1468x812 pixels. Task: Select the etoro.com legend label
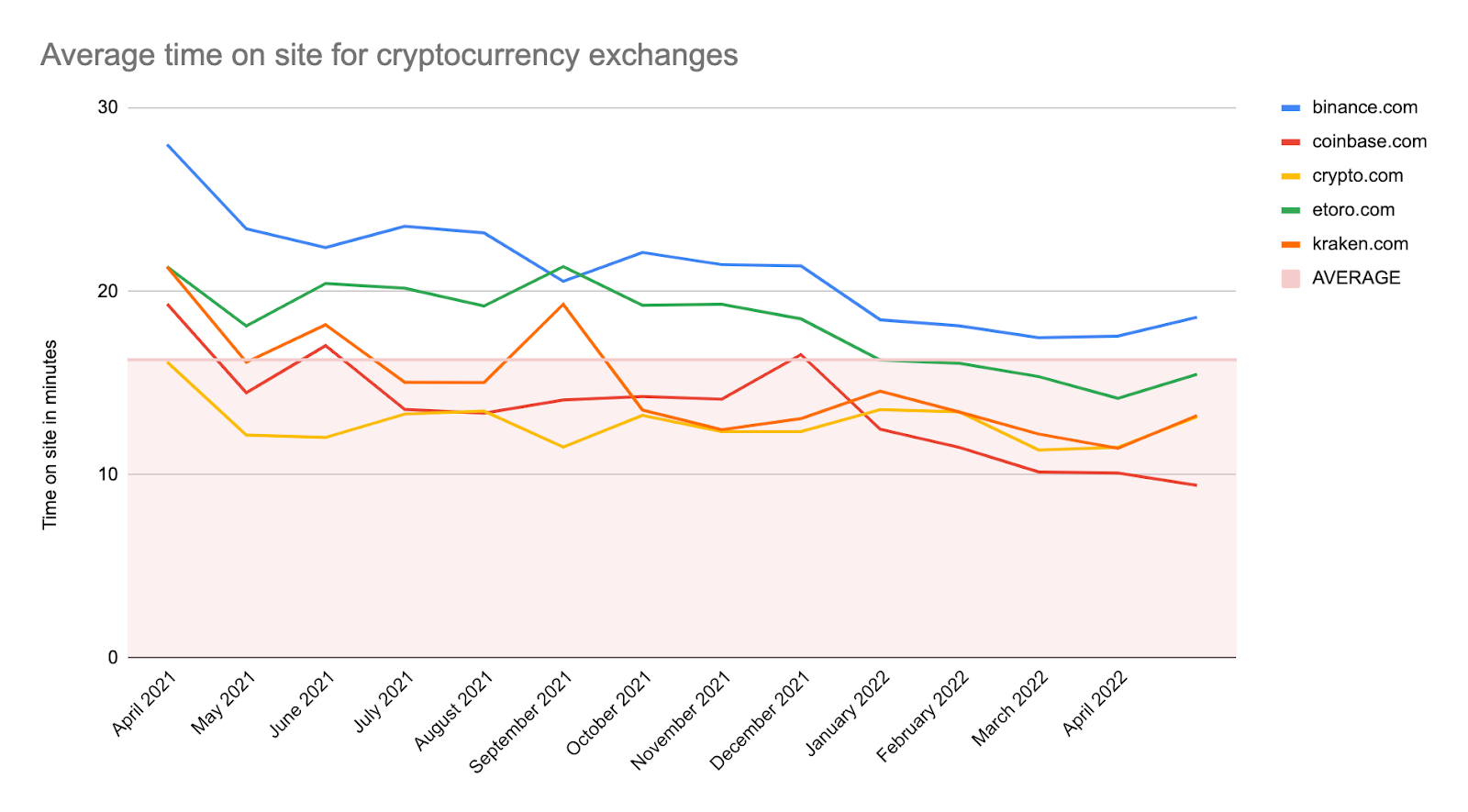(1353, 210)
